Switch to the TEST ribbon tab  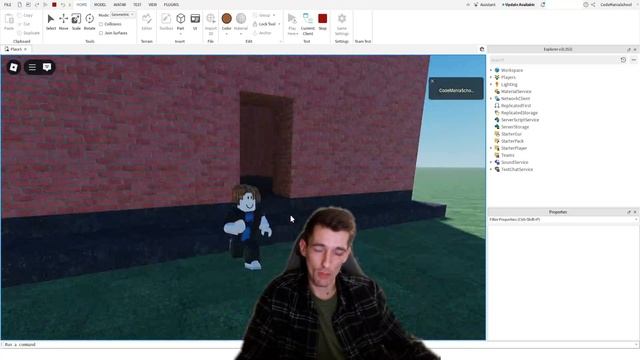tap(137, 4)
